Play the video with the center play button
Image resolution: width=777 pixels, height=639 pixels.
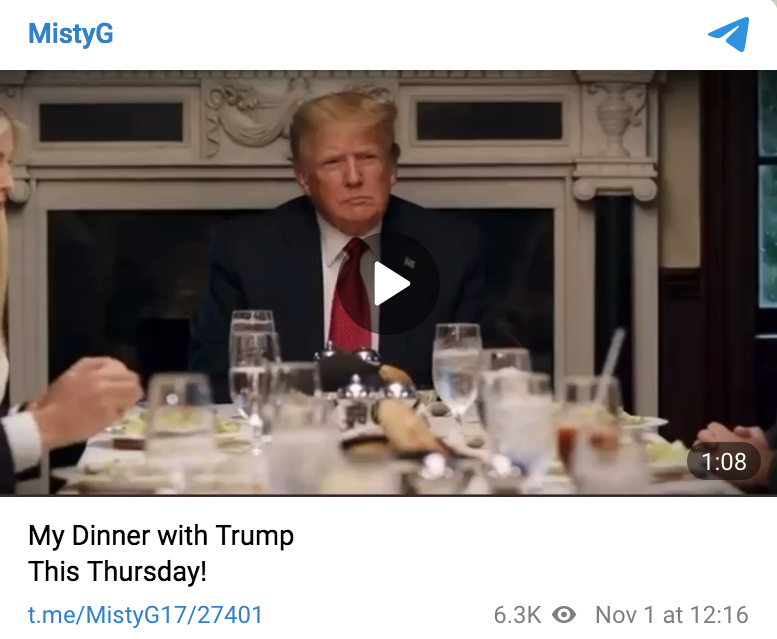(x=389, y=284)
